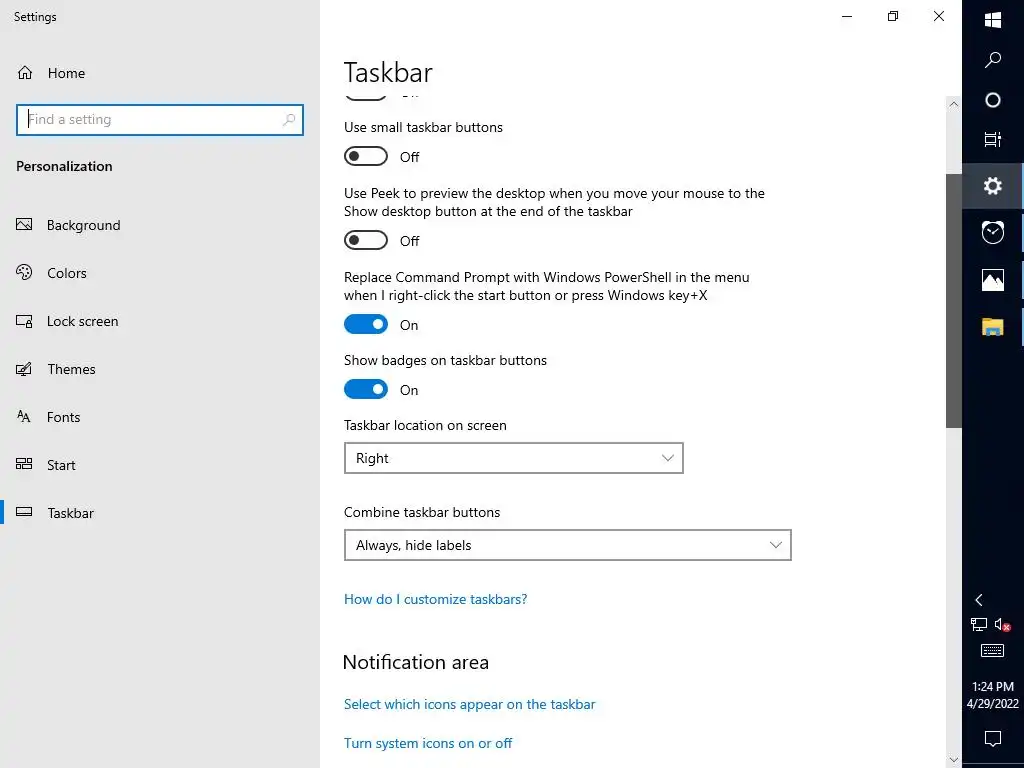
Task: Open the Taskbar location on screen dropdown
Action: (x=513, y=458)
